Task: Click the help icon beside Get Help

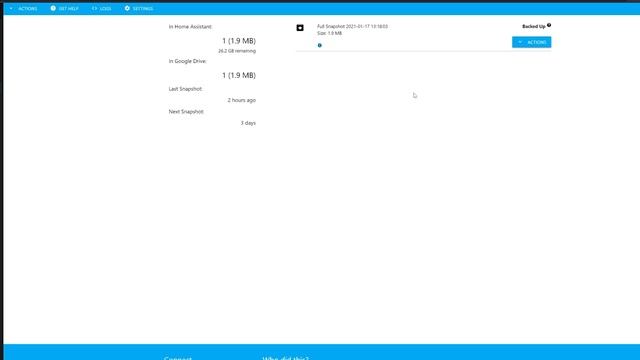Action: coord(53,8)
